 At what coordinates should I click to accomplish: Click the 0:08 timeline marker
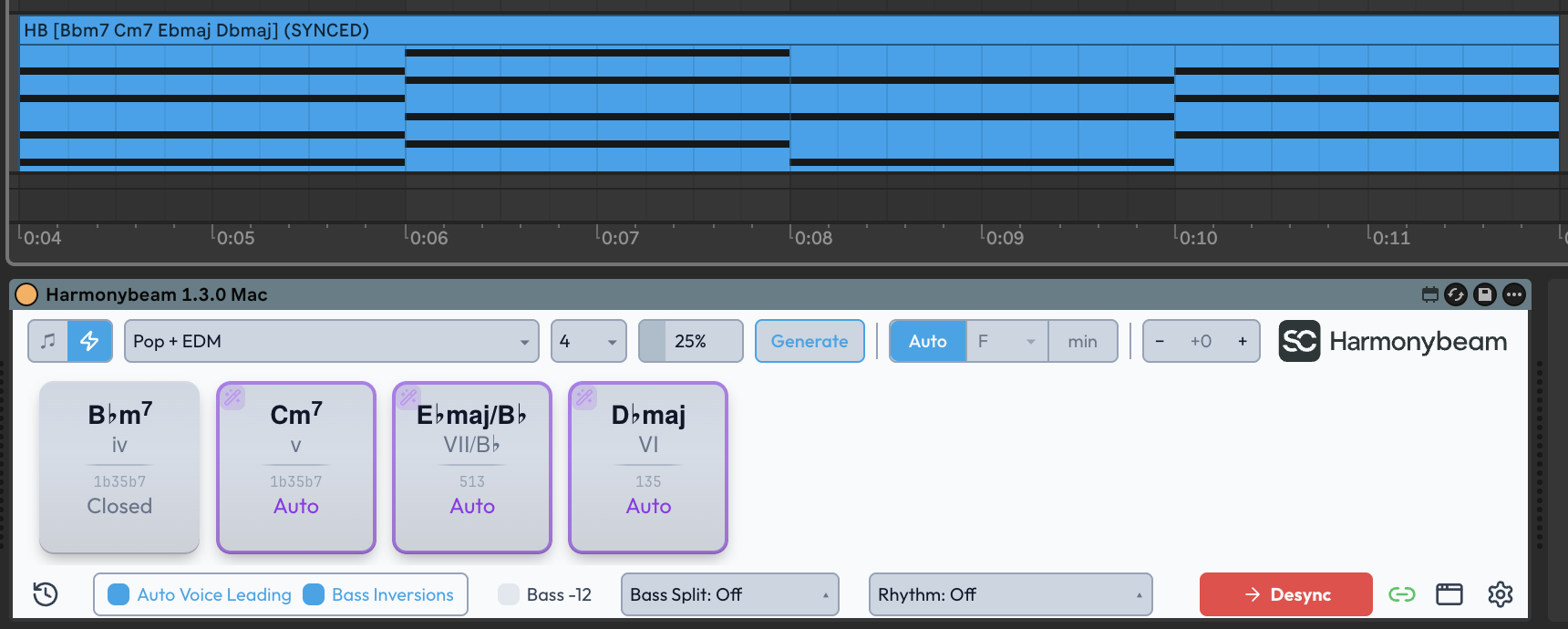click(x=813, y=238)
